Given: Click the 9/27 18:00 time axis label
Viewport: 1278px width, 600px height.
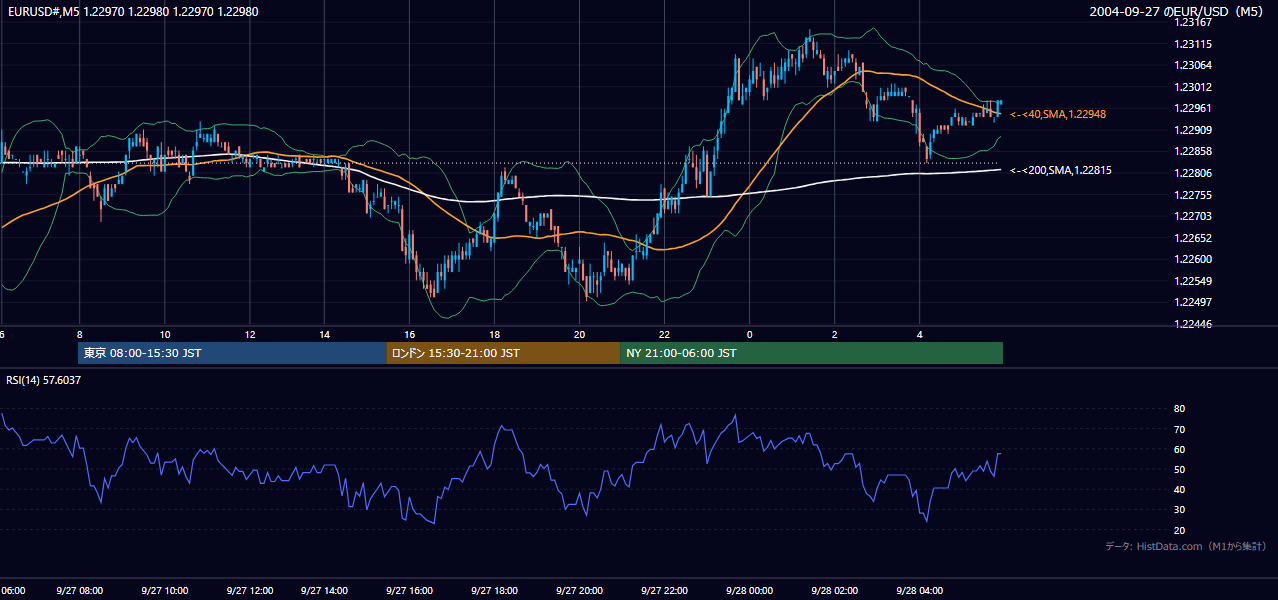Looking at the screenshot, I should 494,591.
